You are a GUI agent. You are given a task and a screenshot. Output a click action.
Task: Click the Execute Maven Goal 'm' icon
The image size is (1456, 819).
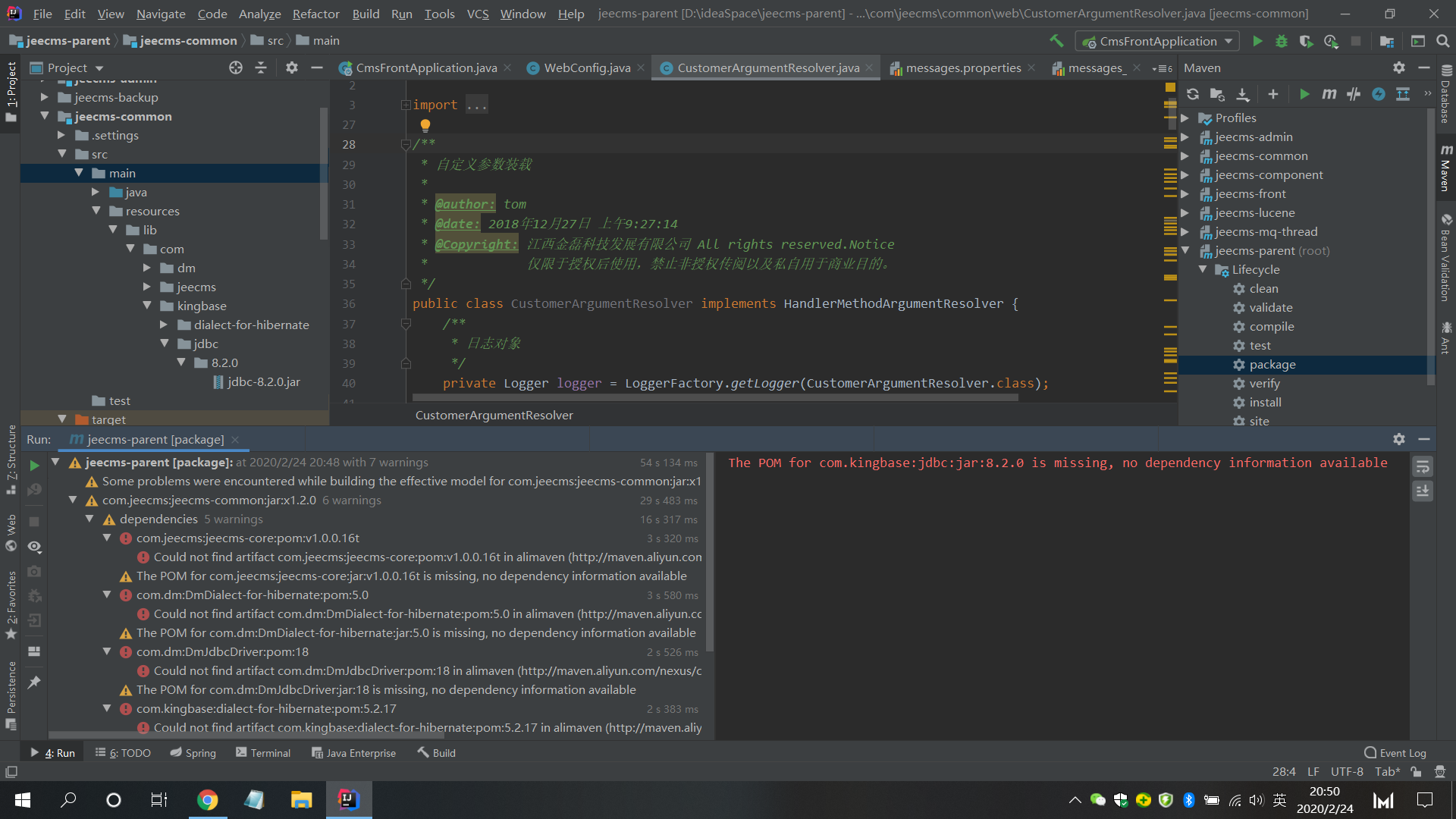click(1329, 94)
